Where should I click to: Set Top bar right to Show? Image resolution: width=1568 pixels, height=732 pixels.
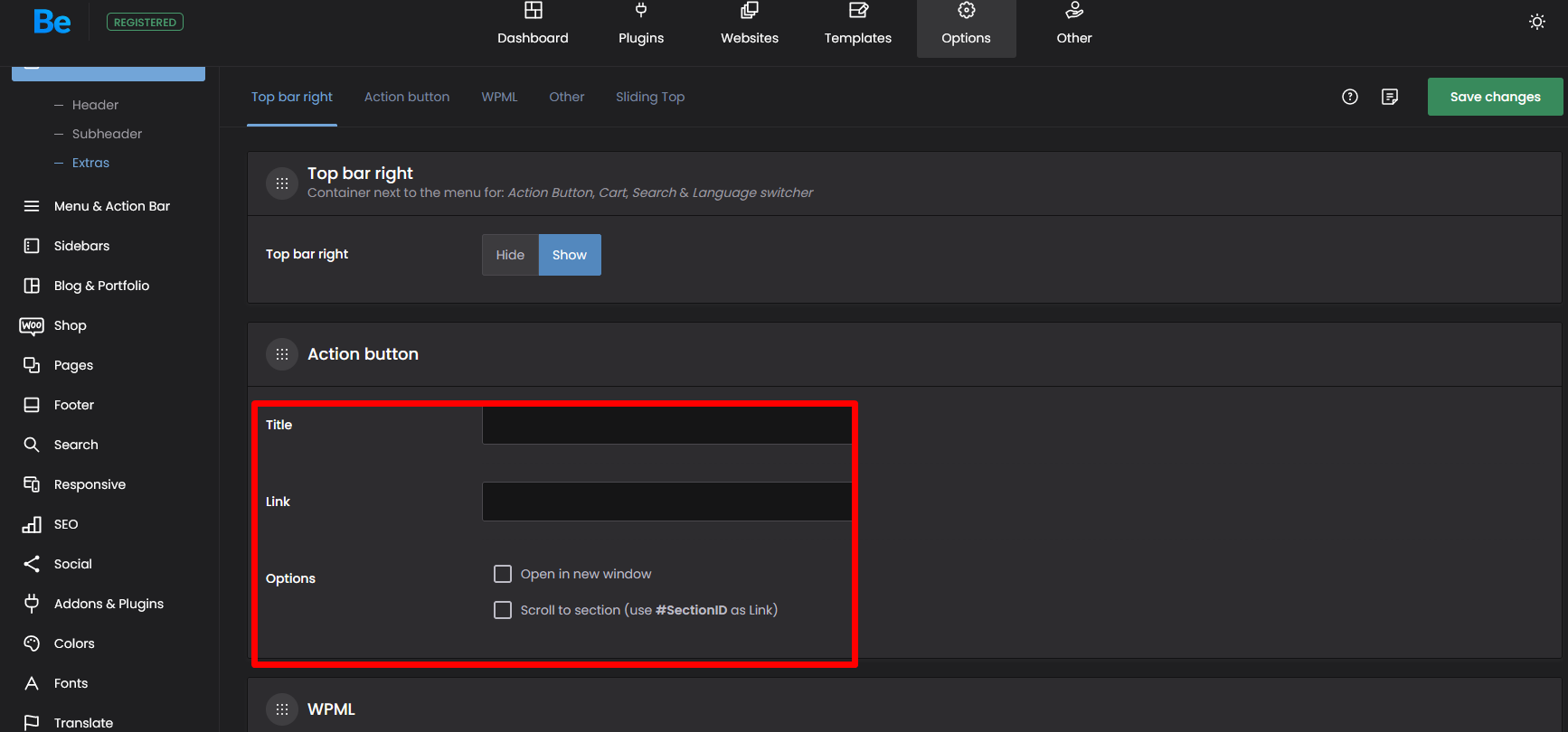570,255
